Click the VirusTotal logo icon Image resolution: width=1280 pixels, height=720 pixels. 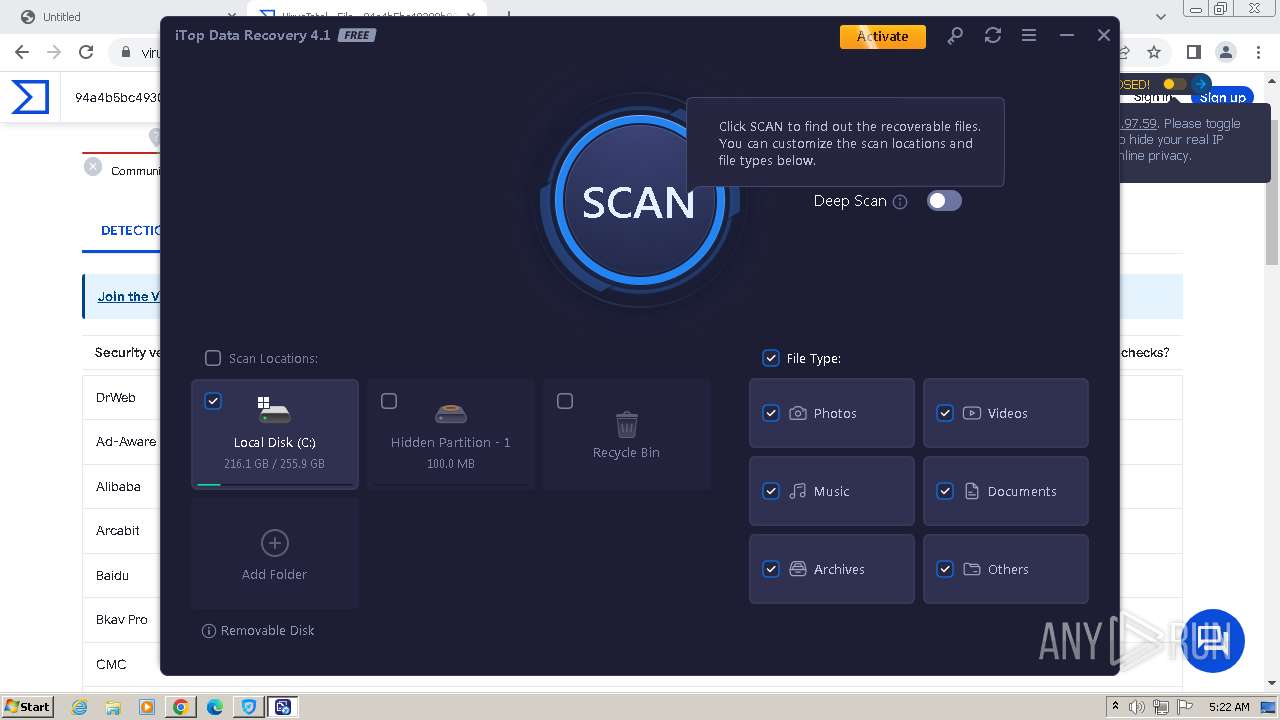[30, 97]
